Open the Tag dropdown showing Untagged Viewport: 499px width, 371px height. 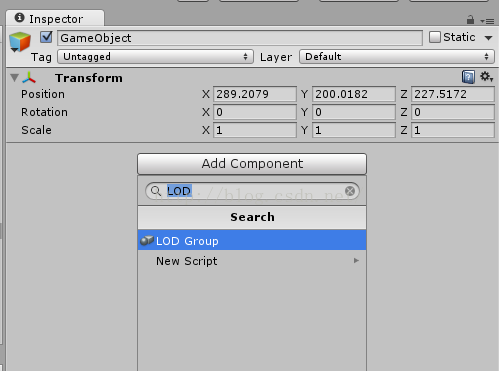pyautogui.click(x=155, y=57)
